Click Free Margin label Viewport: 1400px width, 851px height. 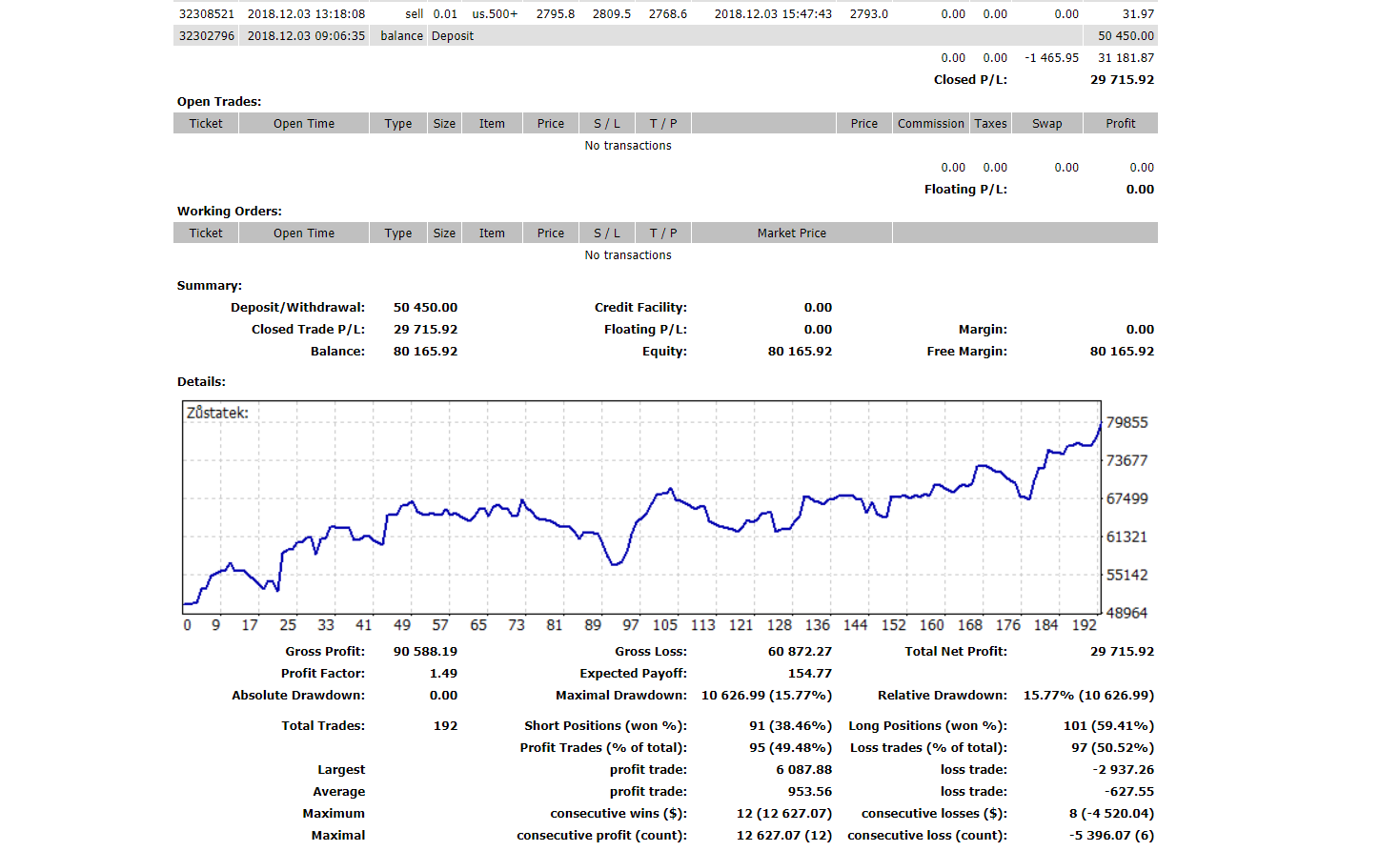click(966, 352)
